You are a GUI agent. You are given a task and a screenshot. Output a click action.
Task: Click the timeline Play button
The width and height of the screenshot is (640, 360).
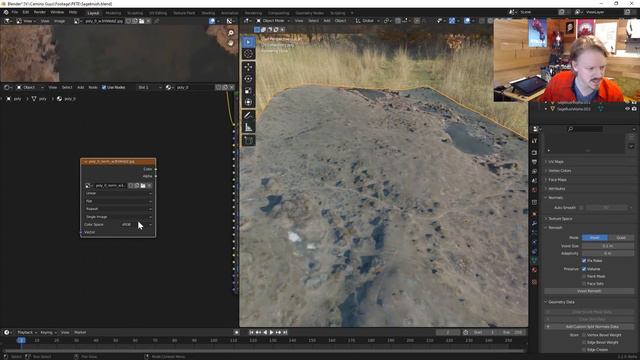click(x=271, y=332)
